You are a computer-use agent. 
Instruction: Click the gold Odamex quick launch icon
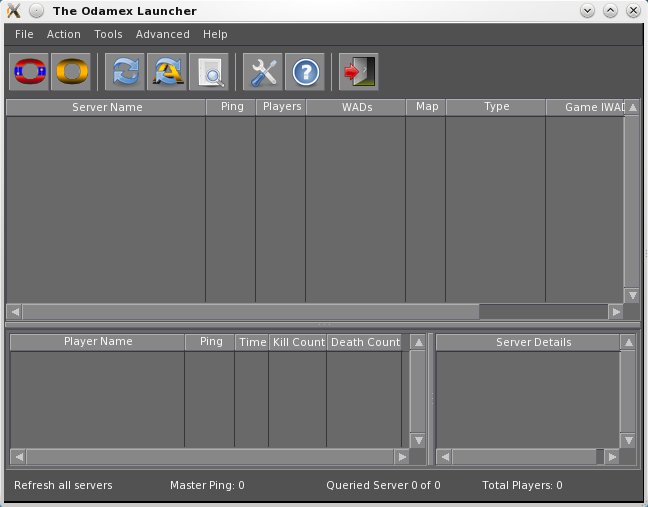coord(72,72)
